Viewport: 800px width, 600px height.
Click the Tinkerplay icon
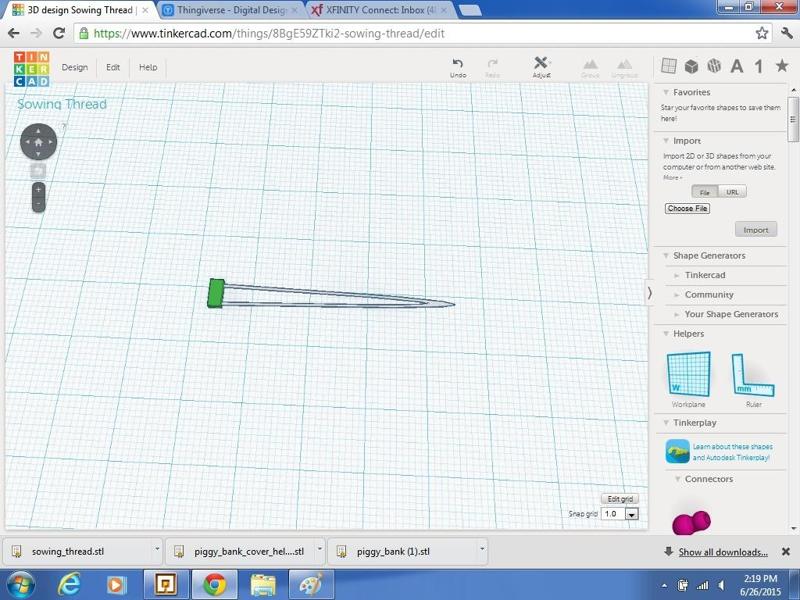click(677, 452)
